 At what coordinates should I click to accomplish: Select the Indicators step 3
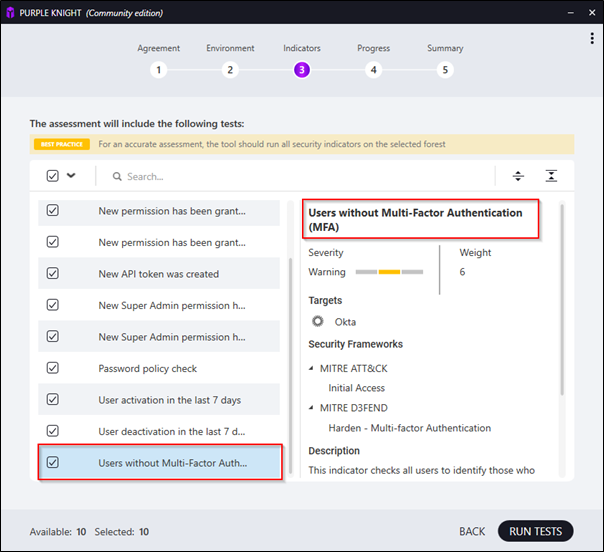pyautogui.click(x=302, y=70)
